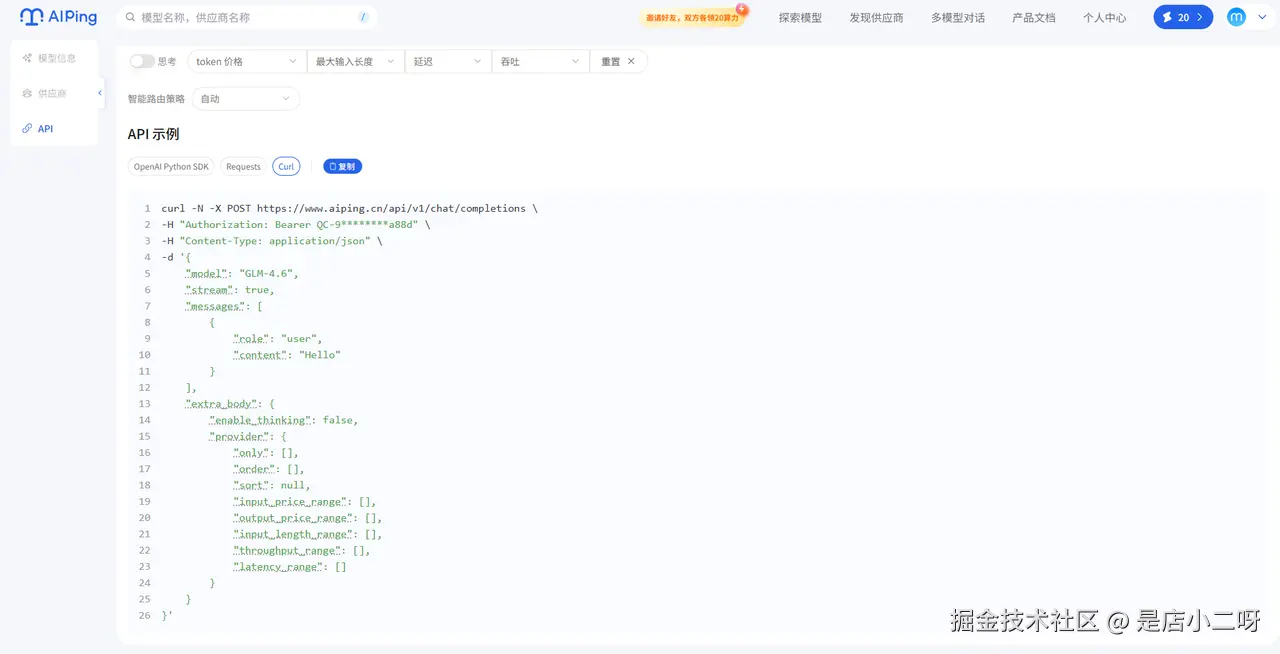This screenshot has height=654, width=1280.
Task: Open the 最大输入长度 dropdown
Action: click(x=355, y=61)
